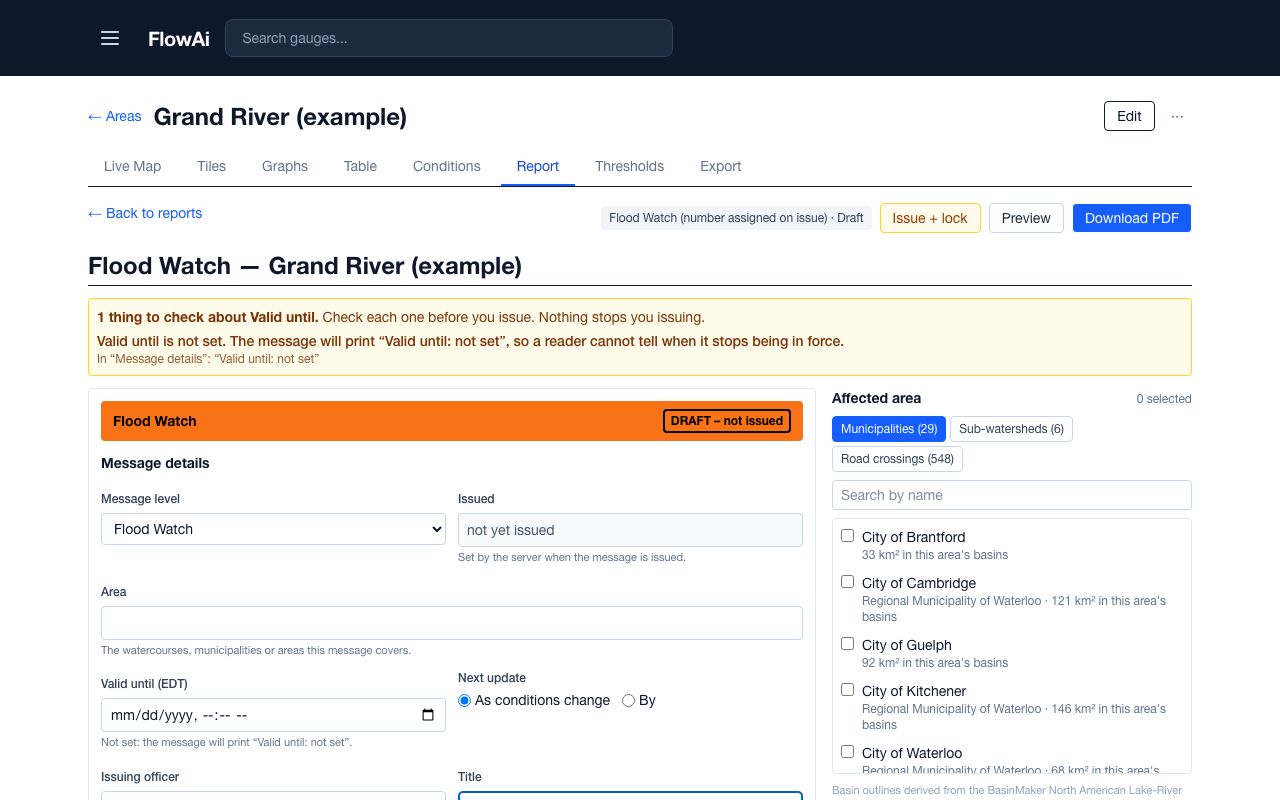Select the 'As conditions change' radio option
The height and width of the screenshot is (800, 1280).
pos(464,700)
